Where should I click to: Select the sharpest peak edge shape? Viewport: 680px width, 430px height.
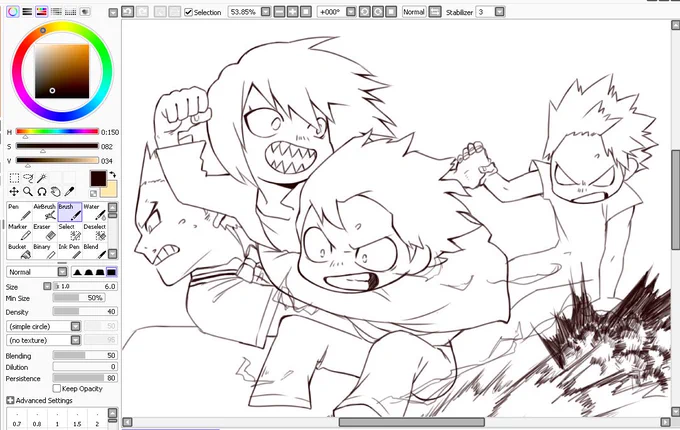point(77,272)
